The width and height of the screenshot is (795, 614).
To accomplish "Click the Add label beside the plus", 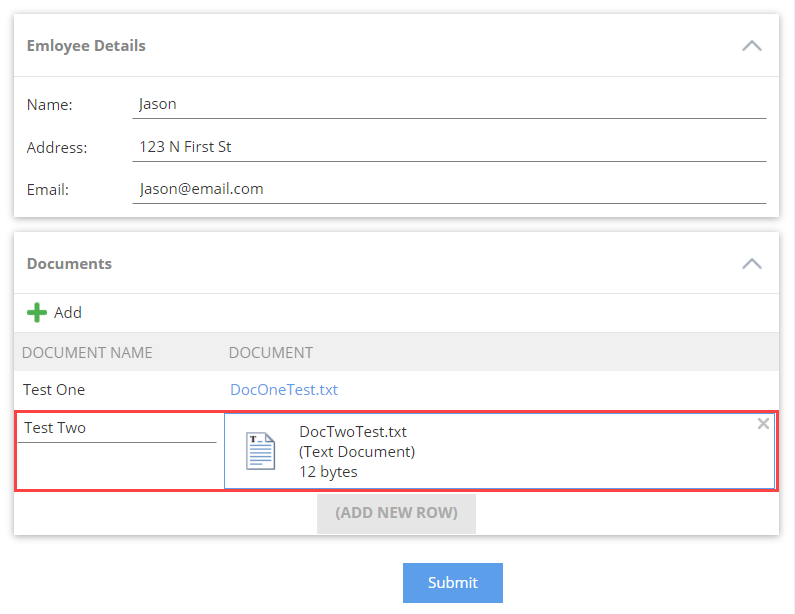I will coord(68,313).
